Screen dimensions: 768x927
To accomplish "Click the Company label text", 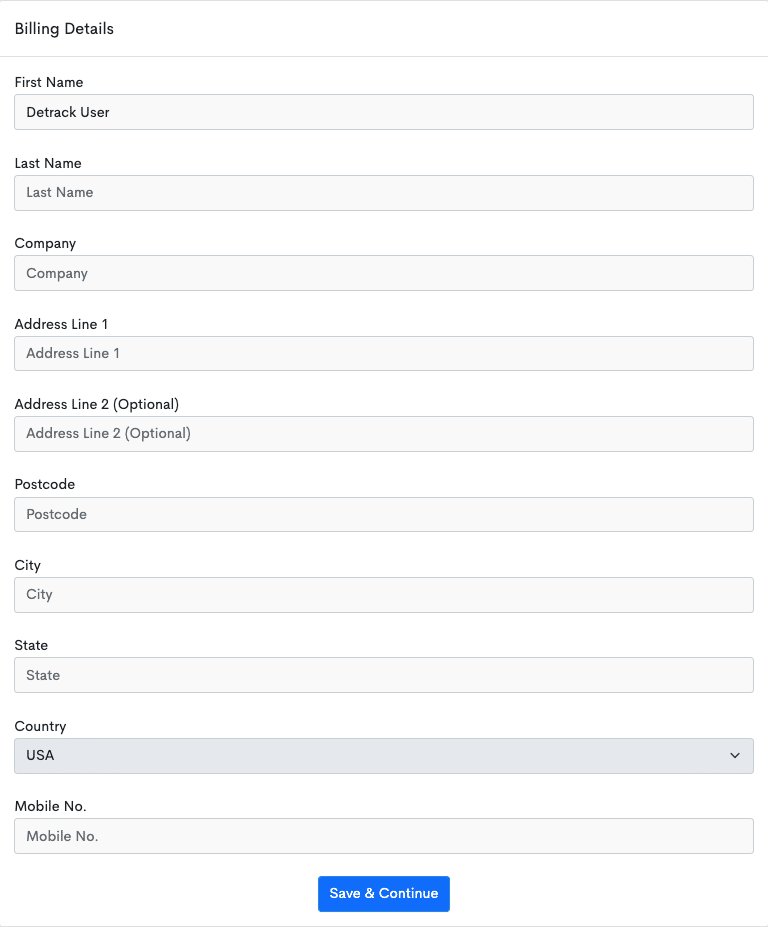I will coord(45,244).
